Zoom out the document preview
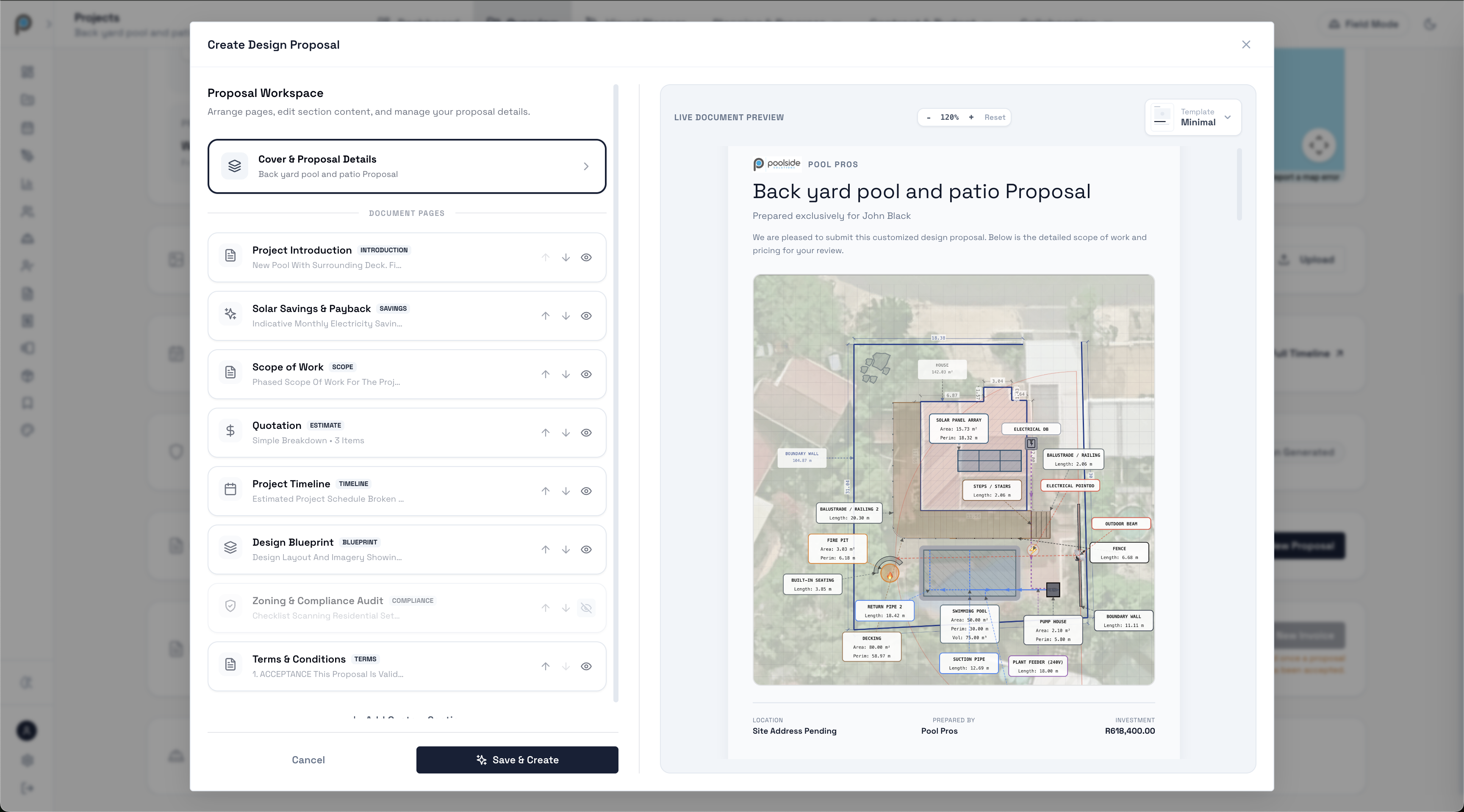The width and height of the screenshot is (1464, 812). click(929, 118)
